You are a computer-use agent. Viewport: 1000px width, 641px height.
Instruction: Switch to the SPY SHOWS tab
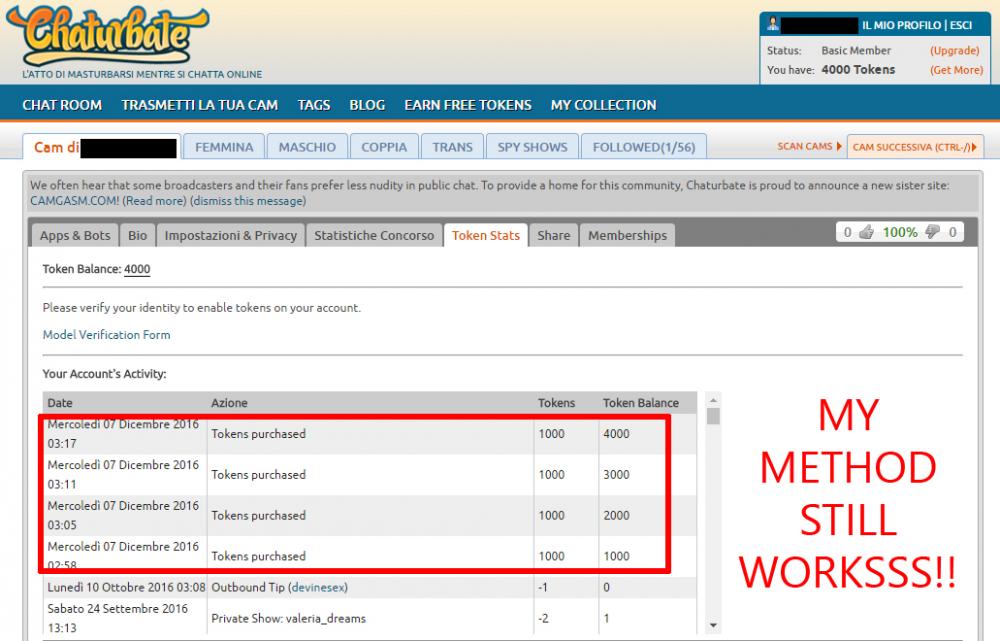point(532,147)
